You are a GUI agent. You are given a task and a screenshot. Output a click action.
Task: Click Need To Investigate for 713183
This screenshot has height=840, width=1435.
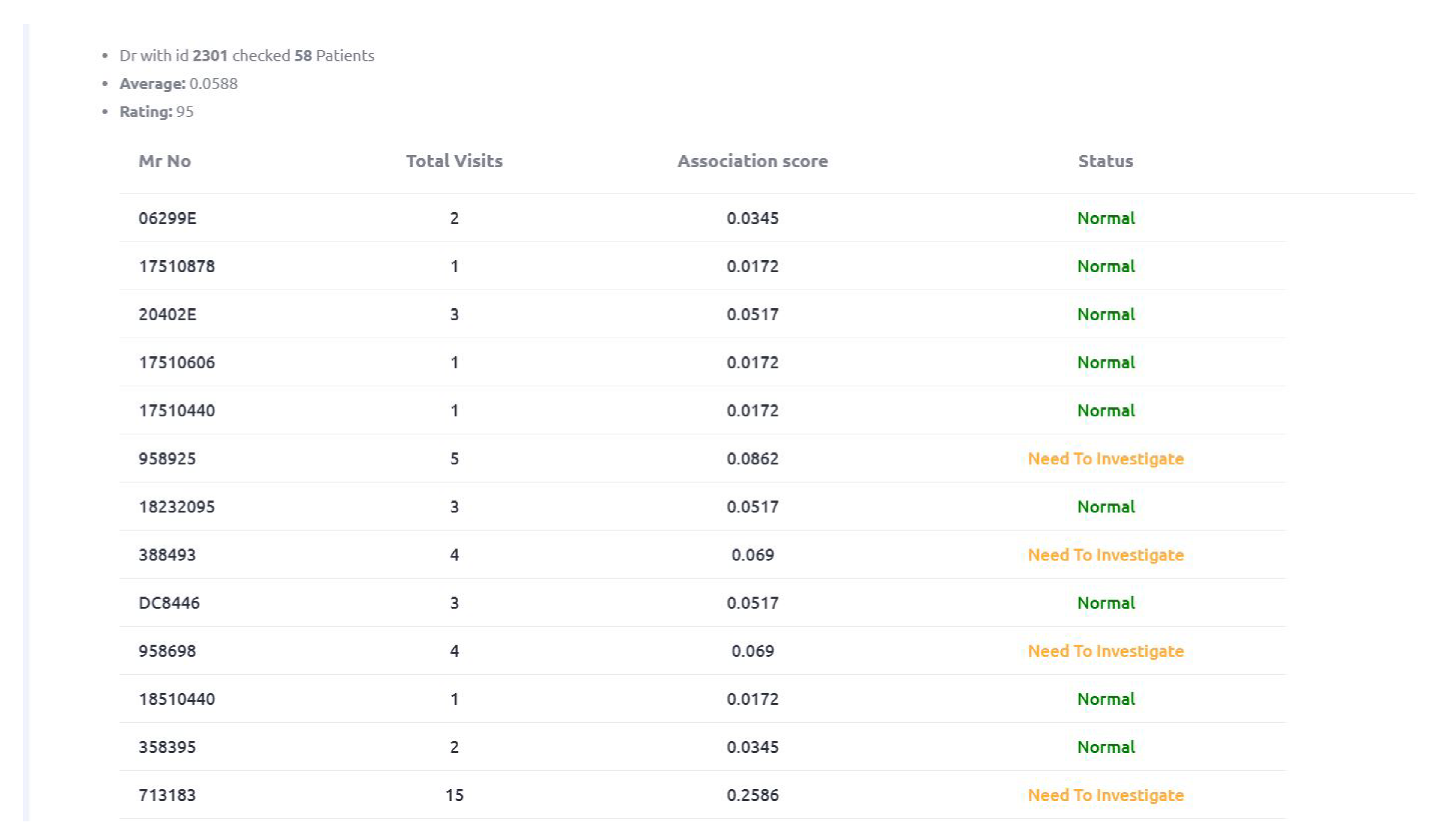coord(1105,795)
